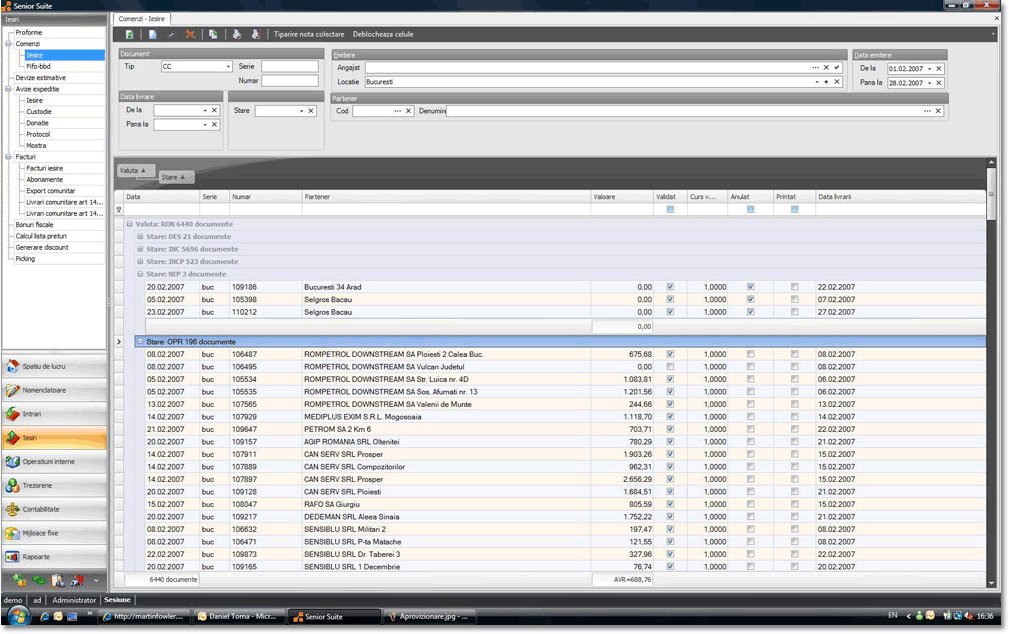
Task: Click Deblocheaza celule button
Action: [x=383, y=34]
